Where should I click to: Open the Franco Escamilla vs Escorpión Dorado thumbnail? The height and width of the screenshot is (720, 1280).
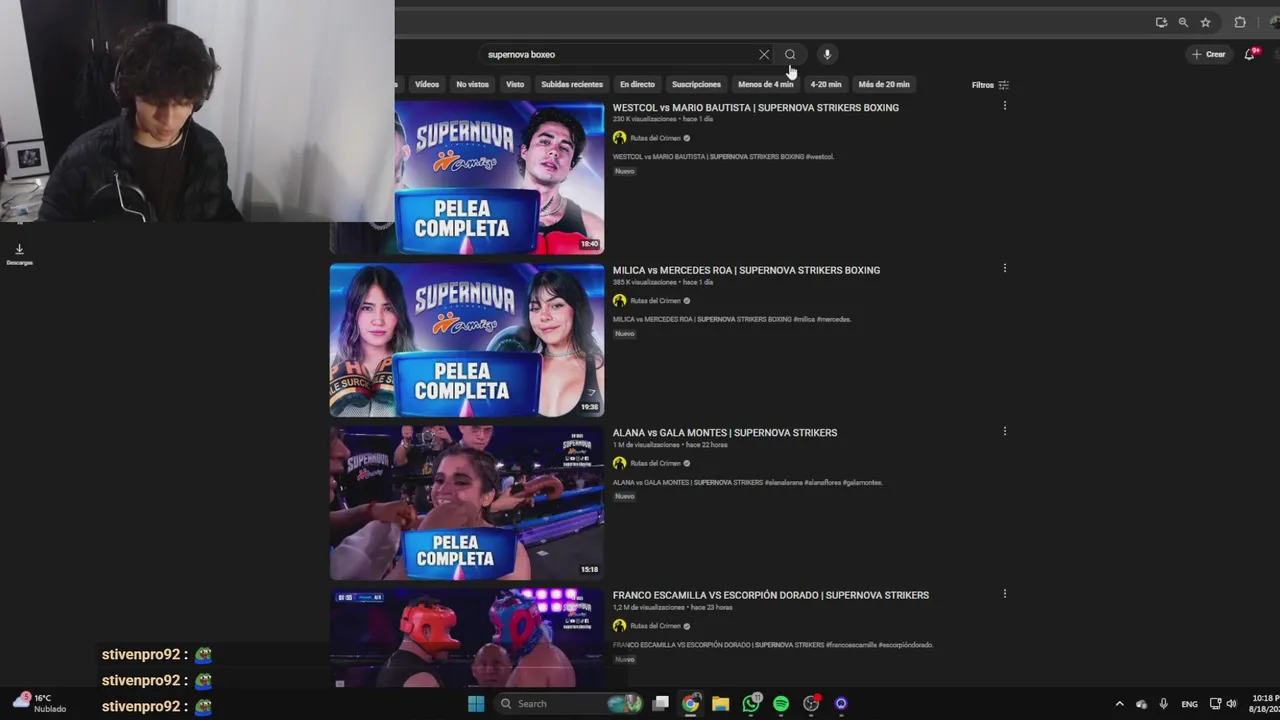467,638
